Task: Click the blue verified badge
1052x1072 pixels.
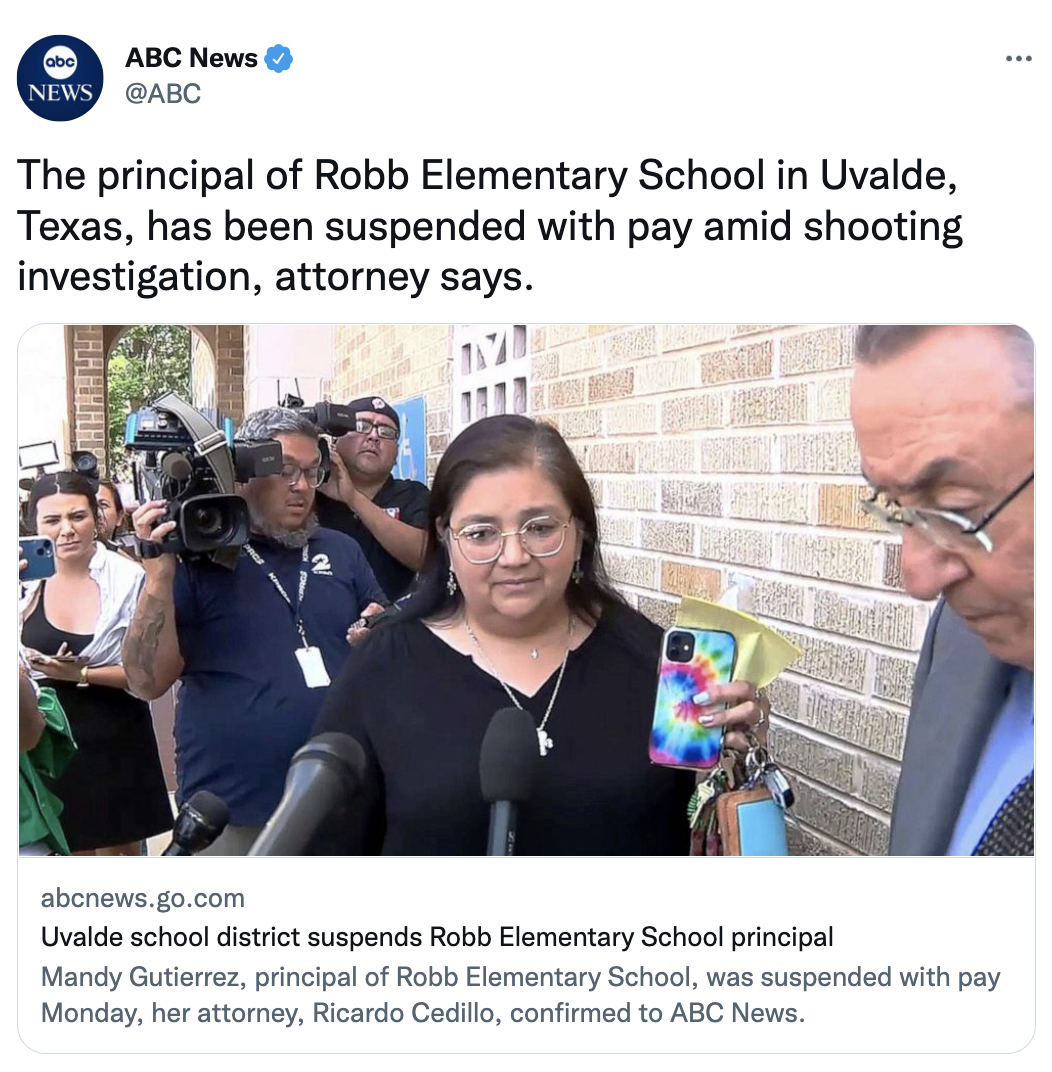Action: [278, 59]
